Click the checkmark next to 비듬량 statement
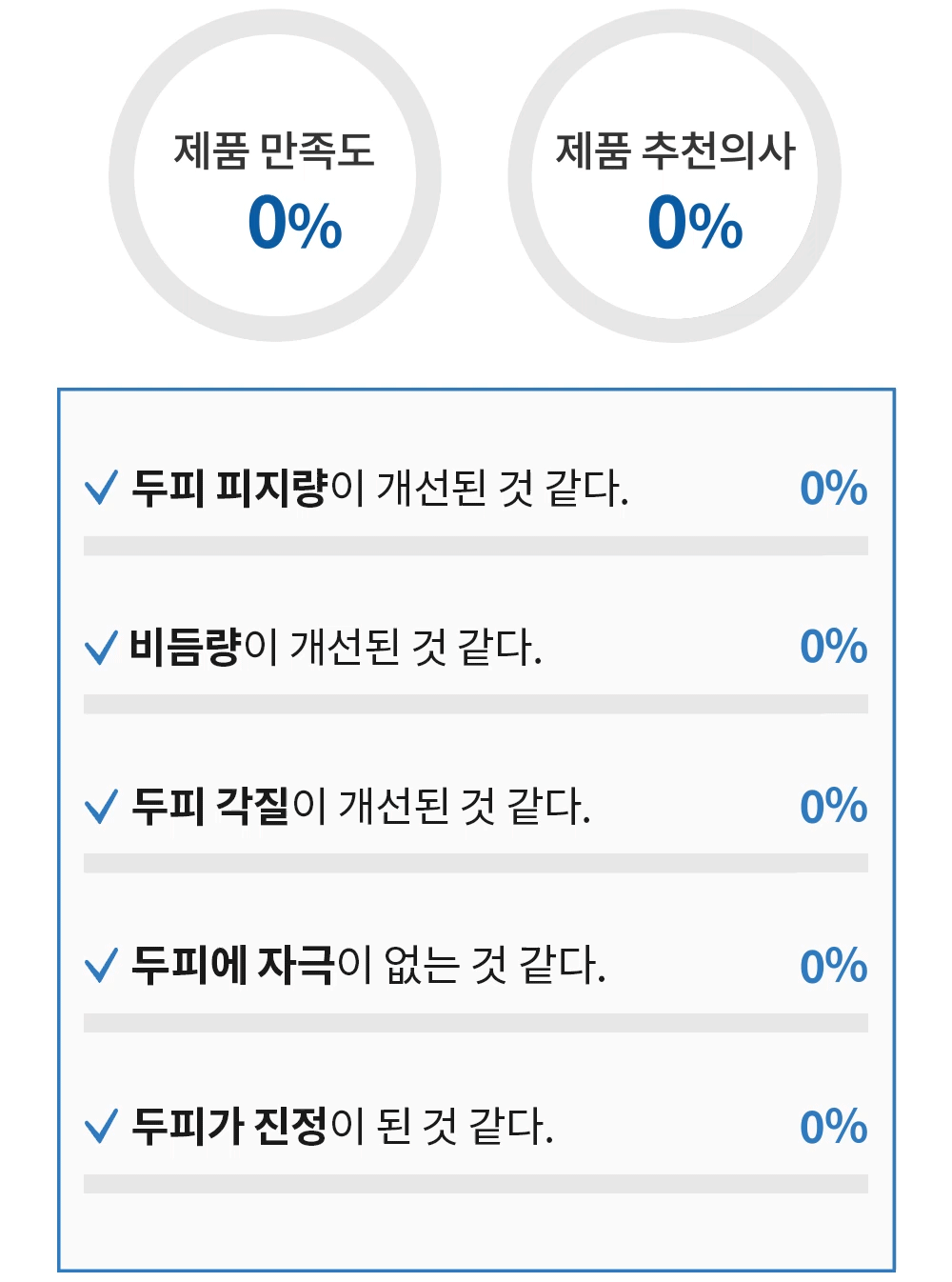This screenshot has width=952, height=1282. (x=101, y=648)
